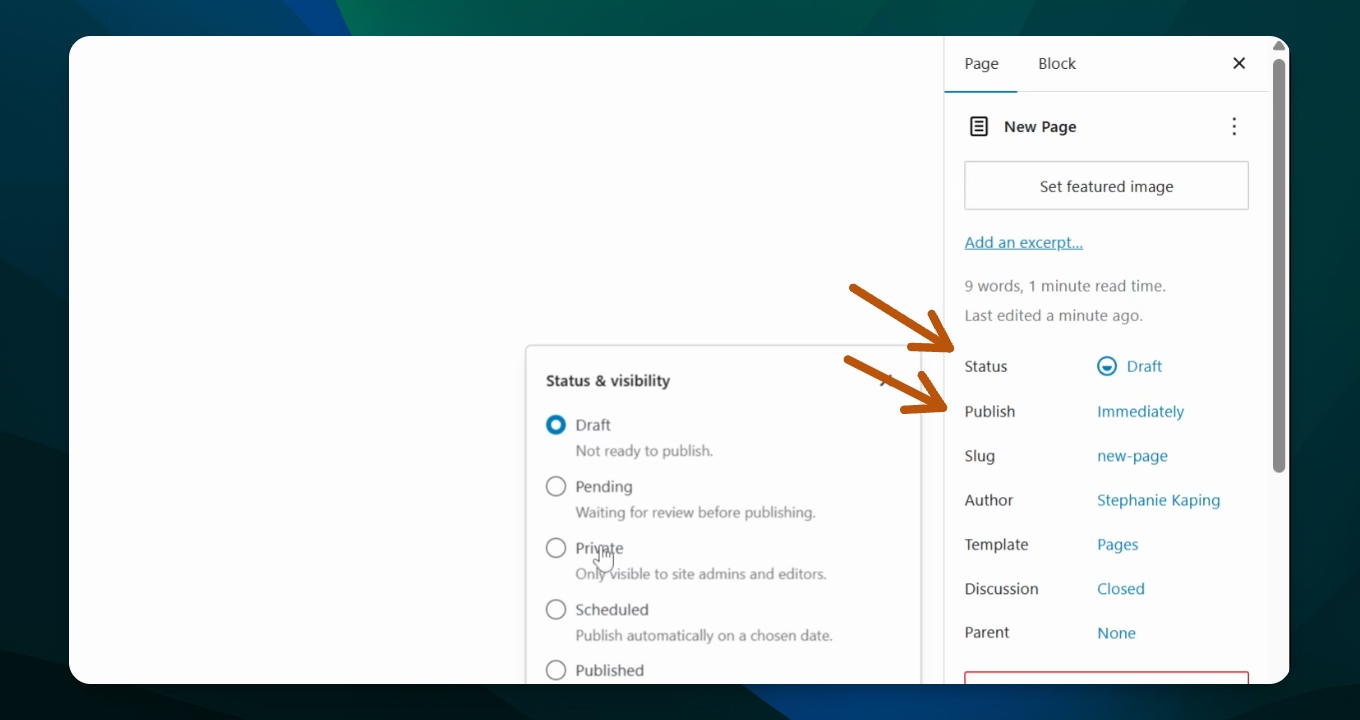The height and width of the screenshot is (720, 1360).
Task: Open the Pages template selector
Action: pos(1117,544)
